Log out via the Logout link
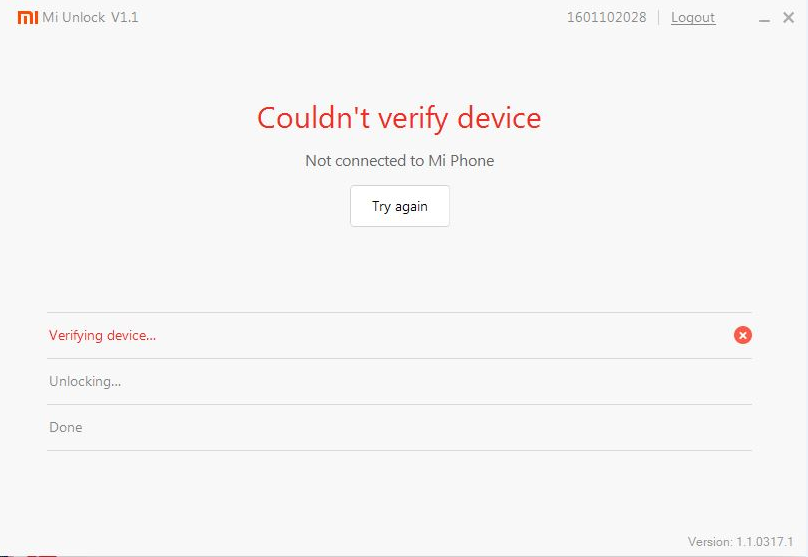 tap(693, 18)
